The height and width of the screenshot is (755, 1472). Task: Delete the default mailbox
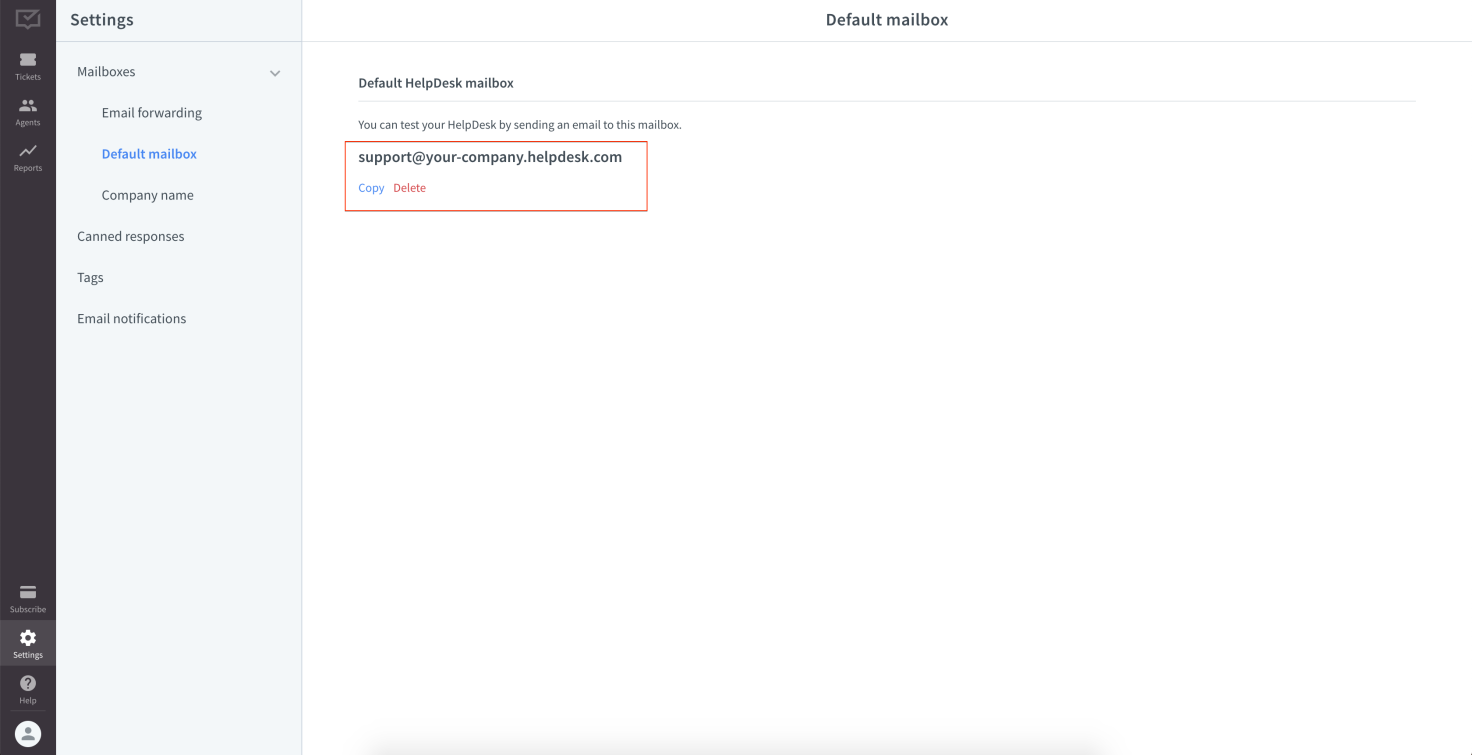409,188
